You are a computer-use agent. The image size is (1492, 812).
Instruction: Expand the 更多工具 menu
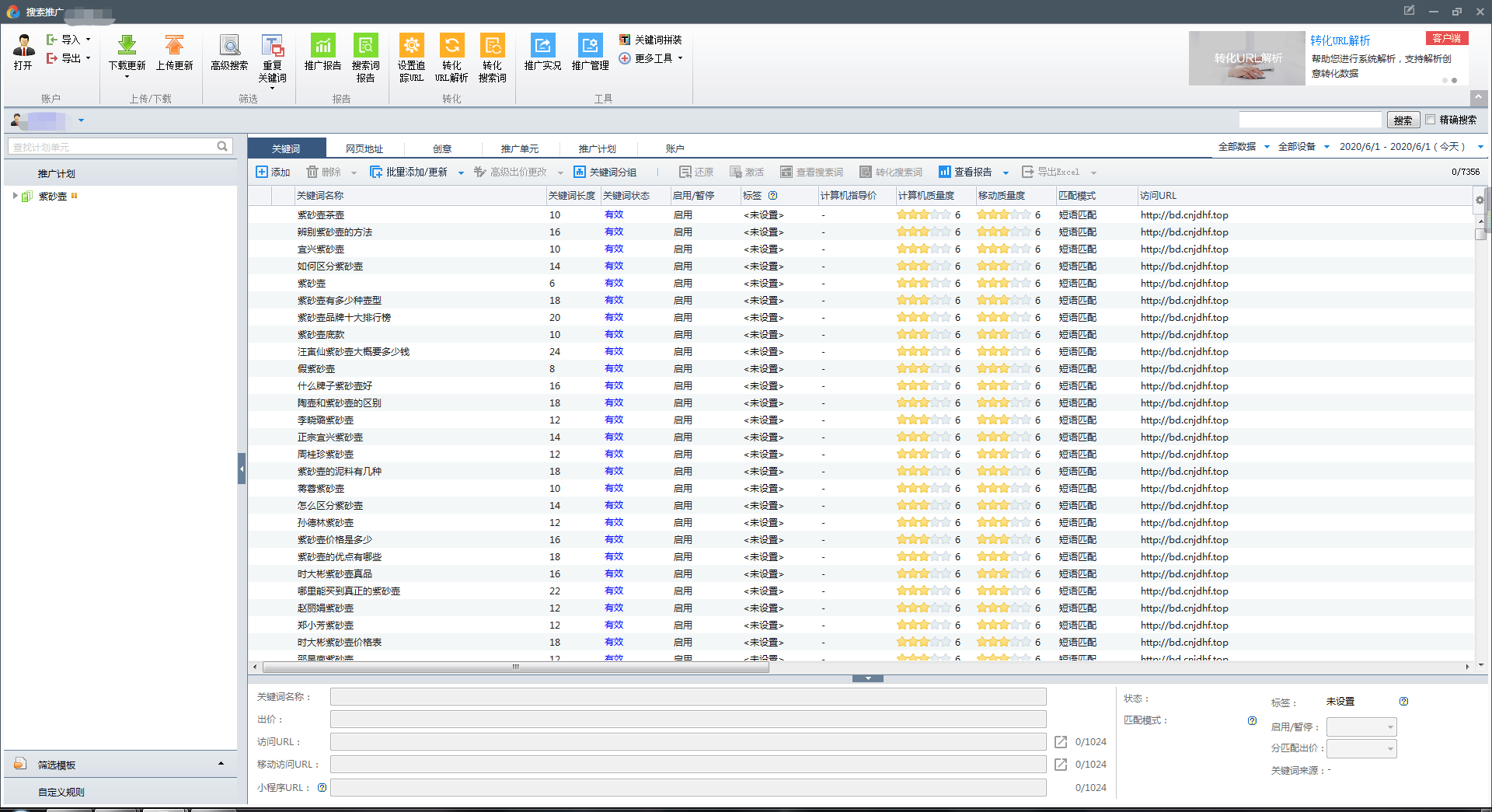tap(651, 58)
